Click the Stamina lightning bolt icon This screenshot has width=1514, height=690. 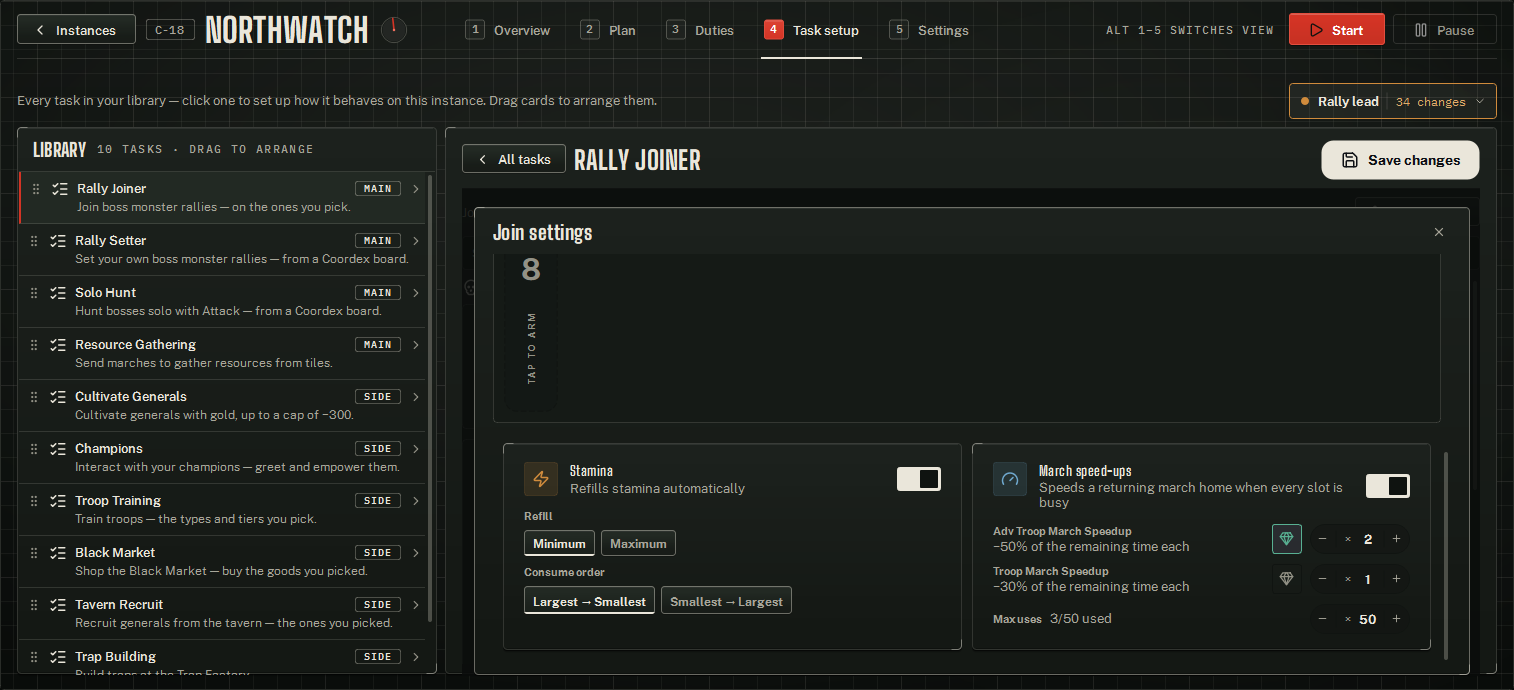click(541, 479)
